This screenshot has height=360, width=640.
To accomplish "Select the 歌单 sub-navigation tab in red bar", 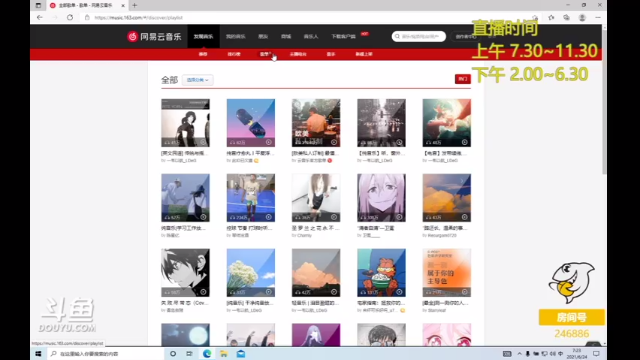I will click(x=265, y=54).
